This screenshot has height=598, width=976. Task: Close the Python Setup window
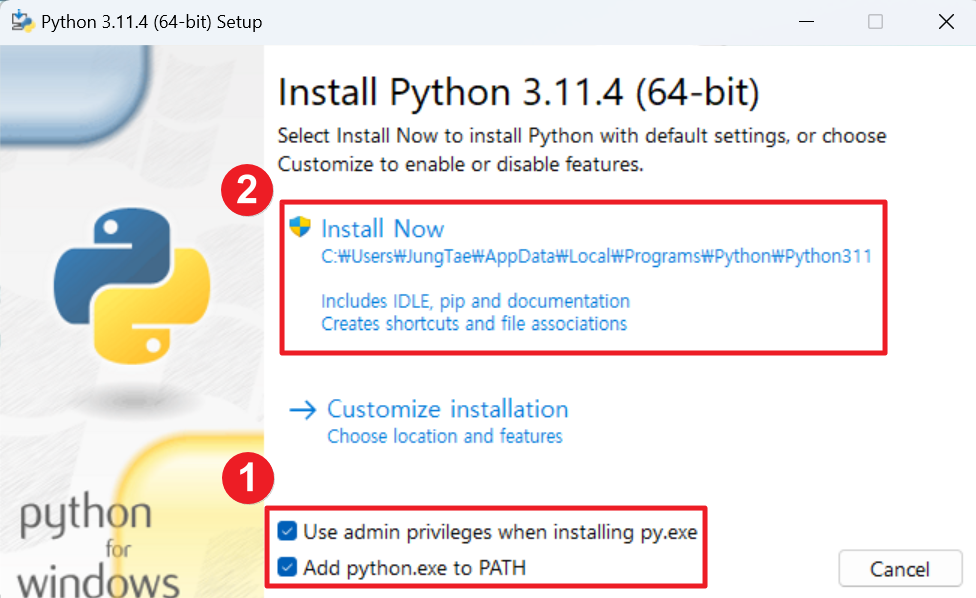click(x=946, y=22)
